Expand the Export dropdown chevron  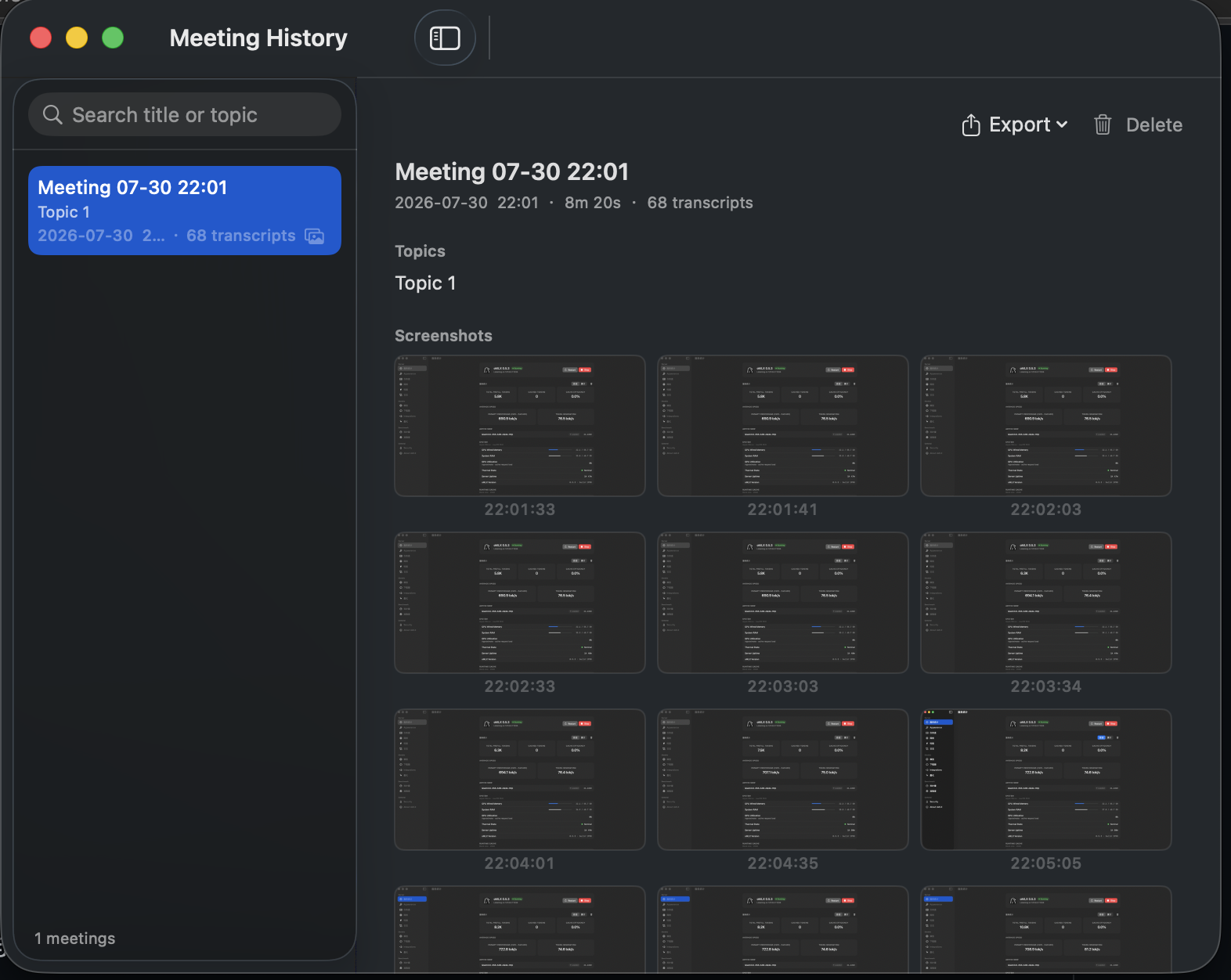pyautogui.click(x=1062, y=124)
